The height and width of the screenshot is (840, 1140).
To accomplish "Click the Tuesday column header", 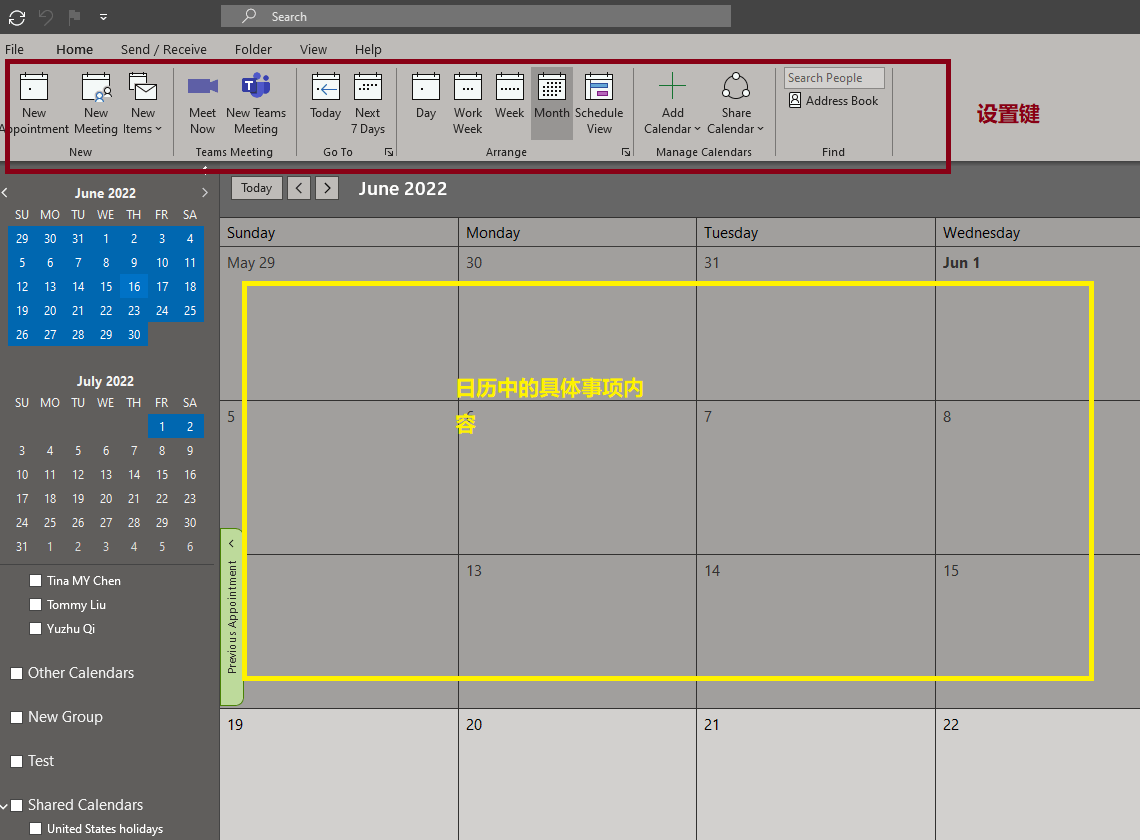I will click(x=816, y=233).
